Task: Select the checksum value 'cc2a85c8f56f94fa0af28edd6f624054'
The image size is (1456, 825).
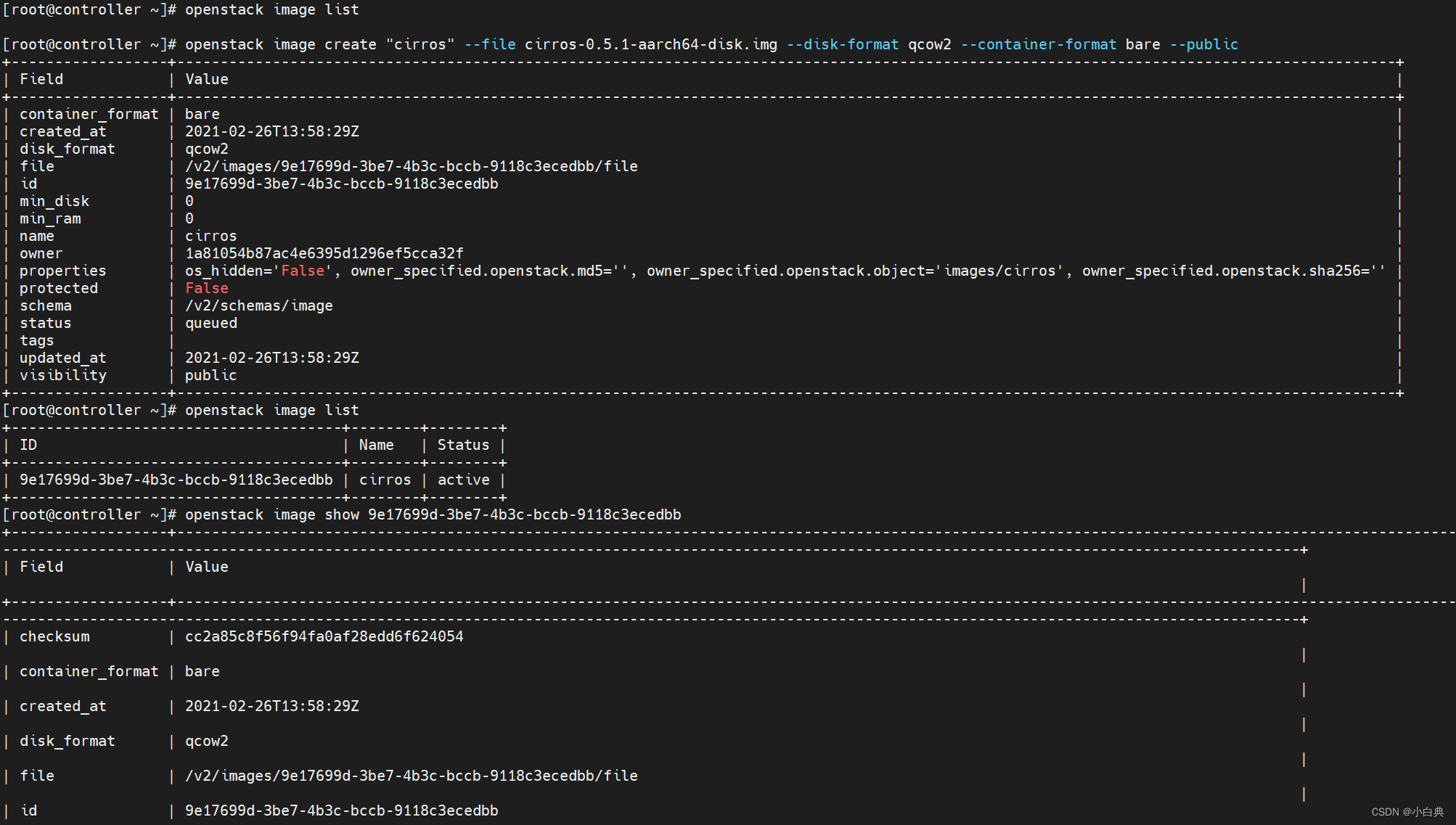Action: (324, 637)
